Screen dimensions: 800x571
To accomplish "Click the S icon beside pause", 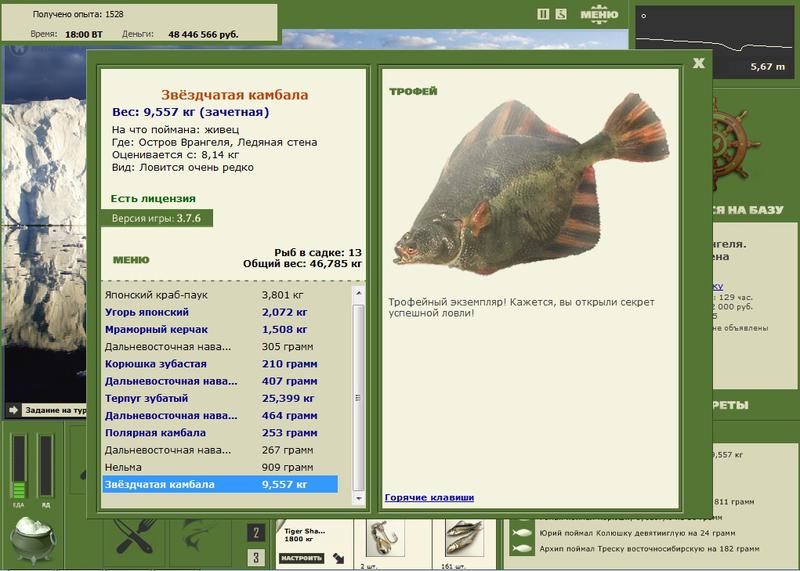I will click(561, 14).
